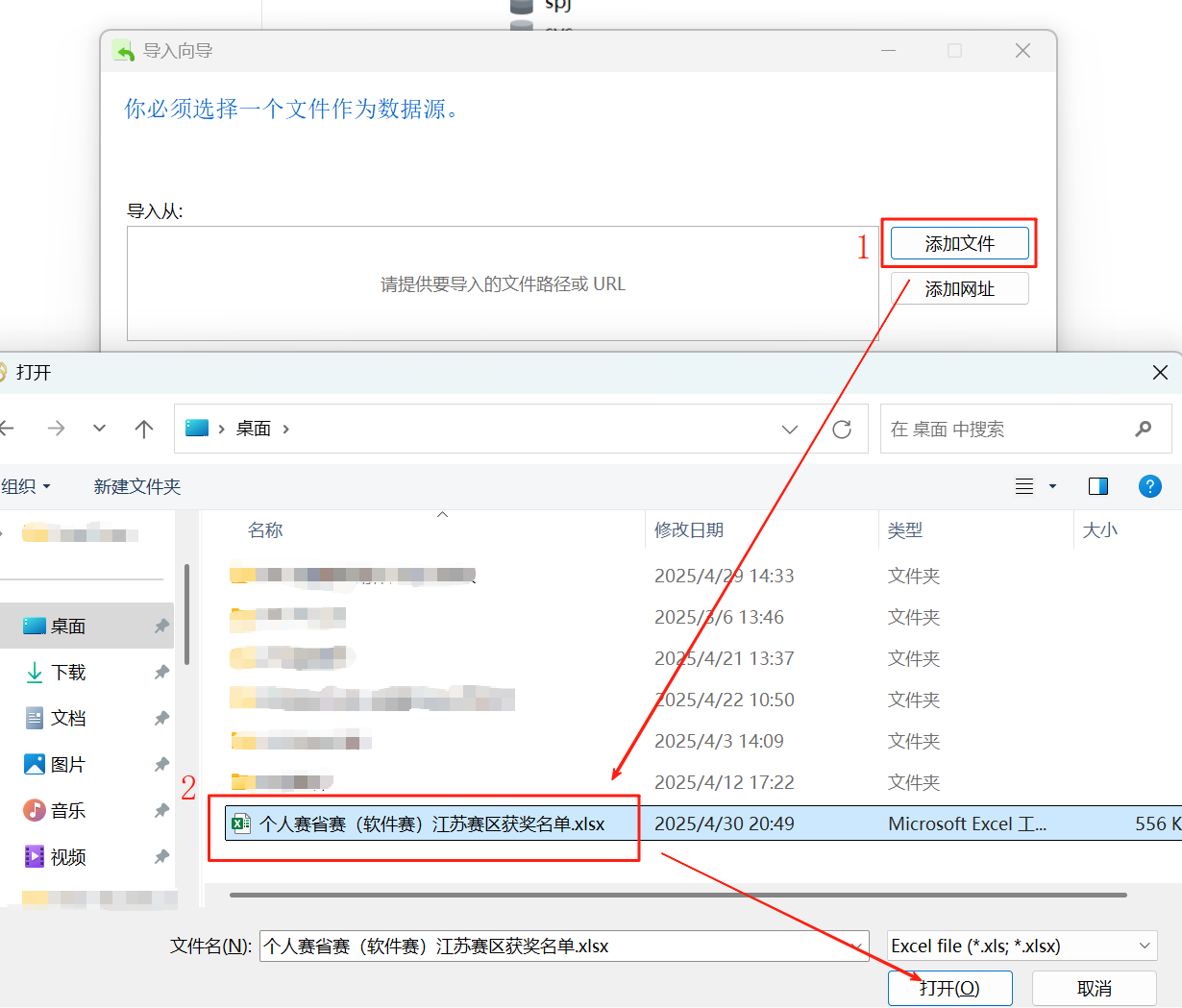
Task: Expand the 文件名 history dropdown arrow
Action: click(x=857, y=947)
